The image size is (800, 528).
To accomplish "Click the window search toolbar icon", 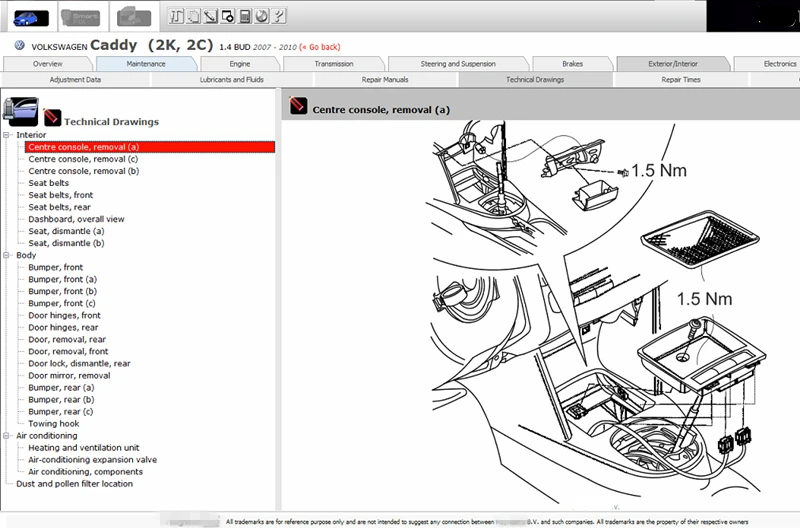I will tap(228, 16).
